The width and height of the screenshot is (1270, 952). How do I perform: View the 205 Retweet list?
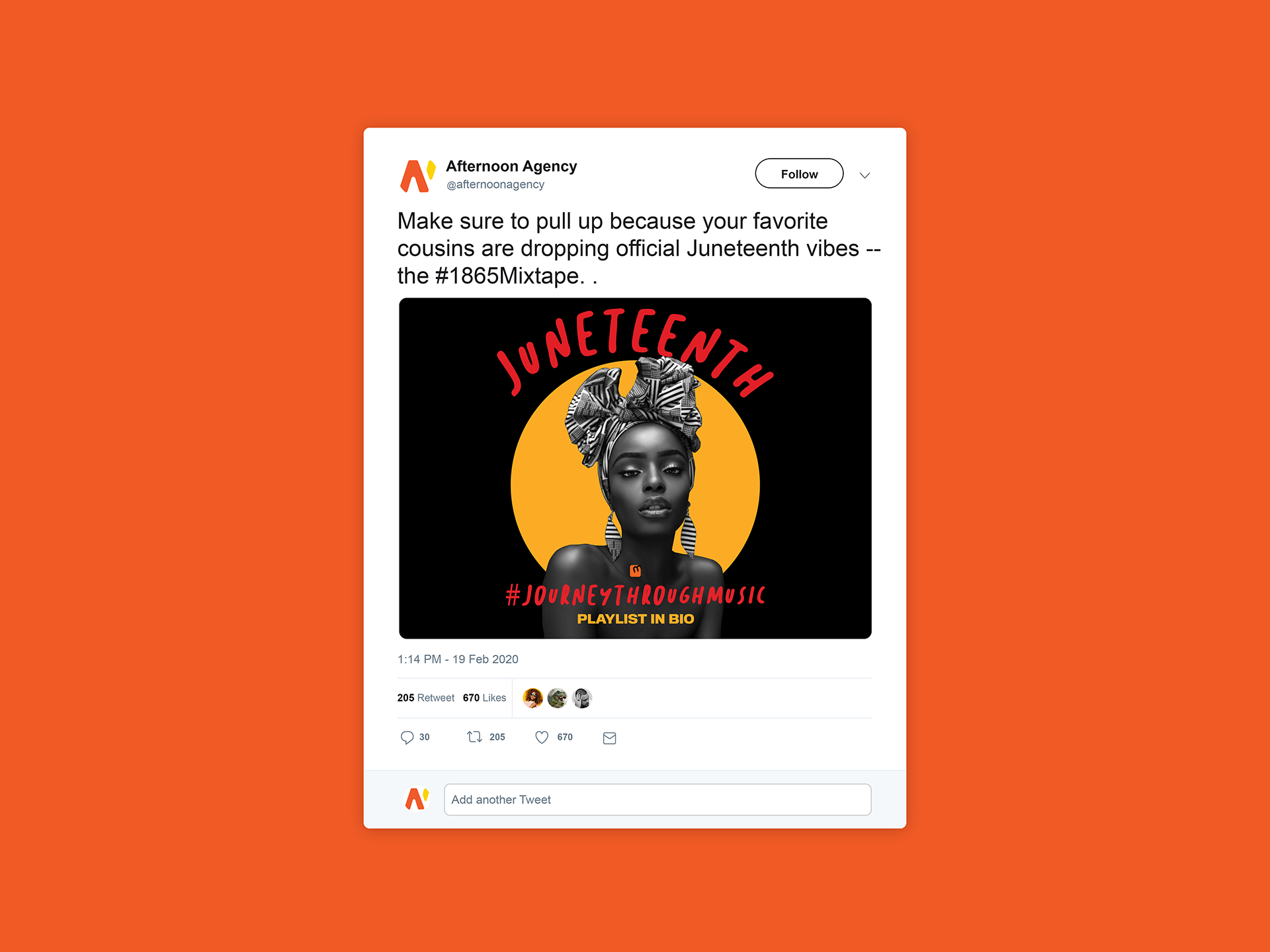[x=425, y=698]
